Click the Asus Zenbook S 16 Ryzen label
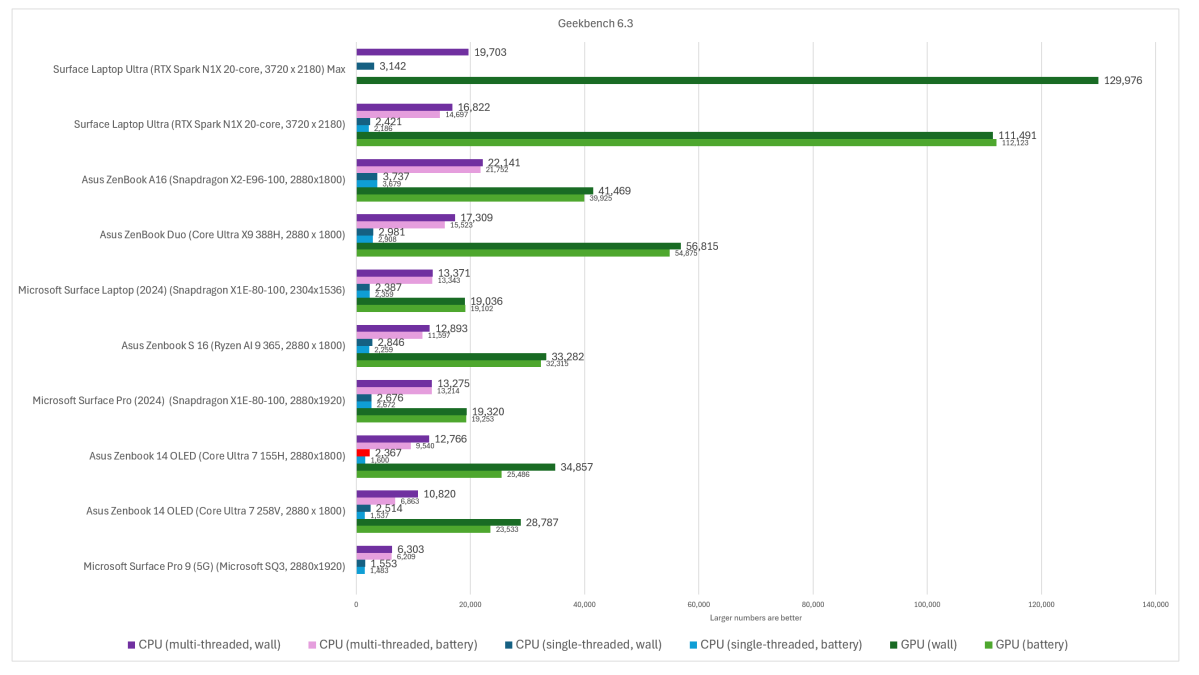This screenshot has height=675, width=1199. 233,346
